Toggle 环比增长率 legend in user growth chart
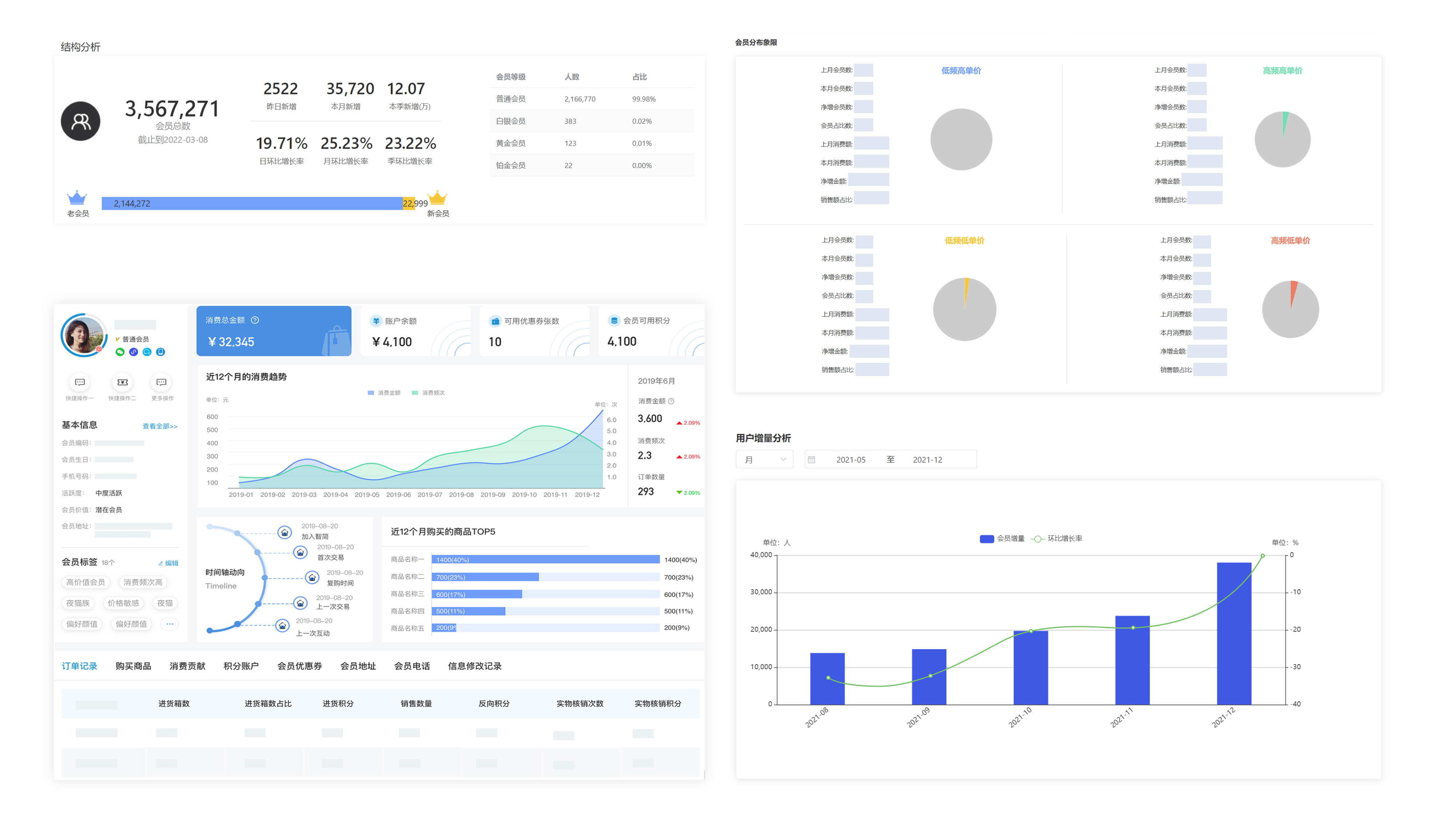Viewport: 1456px width, 816px height. pyautogui.click(x=1056, y=539)
